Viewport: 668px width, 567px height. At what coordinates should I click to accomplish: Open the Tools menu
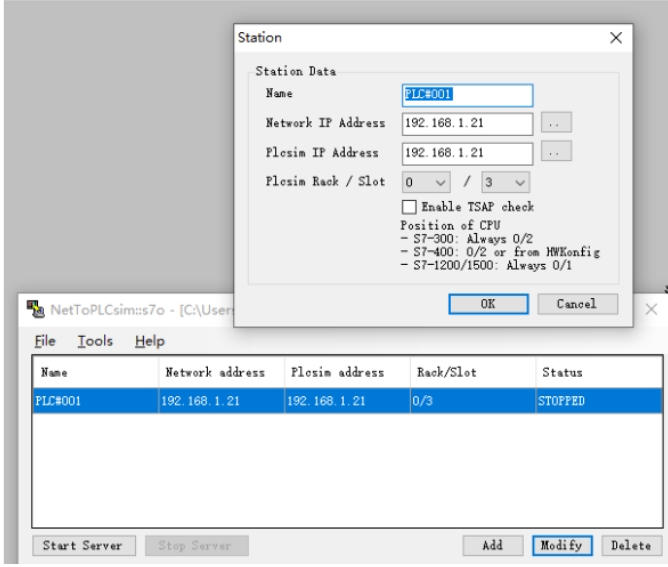tap(95, 341)
